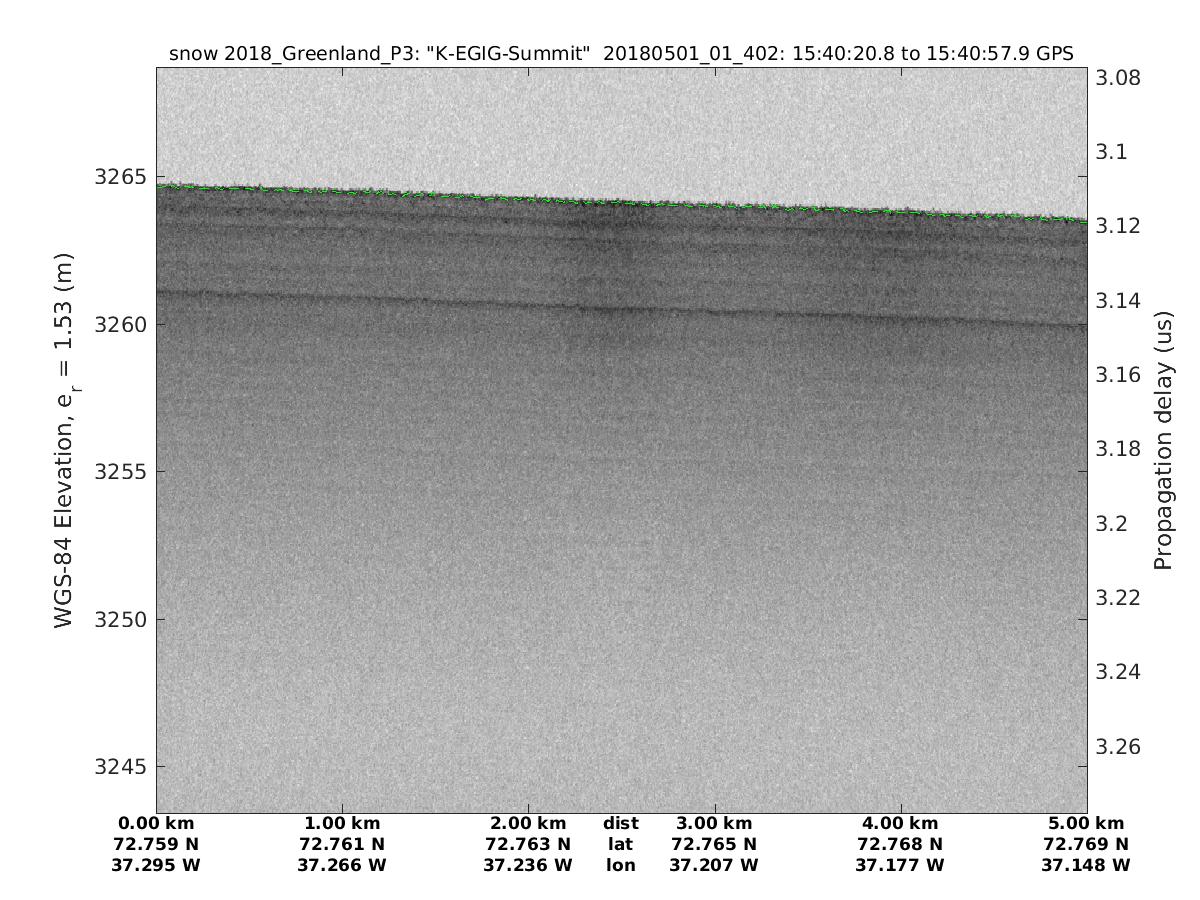Click the 37.236 W longitude label
This screenshot has height=900, width=1200.
click(528, 865)
